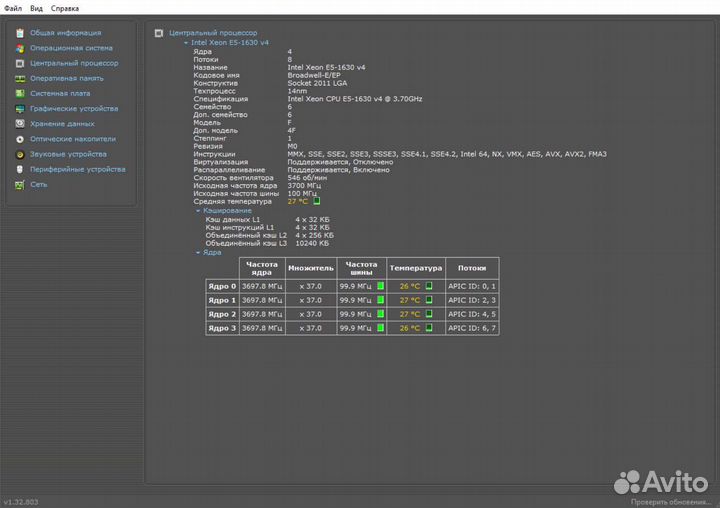The width and height of the screenshot is (720, 508).
Task: Open Звуковые устройства in sidebar
Action: click(x=68, y=154)
